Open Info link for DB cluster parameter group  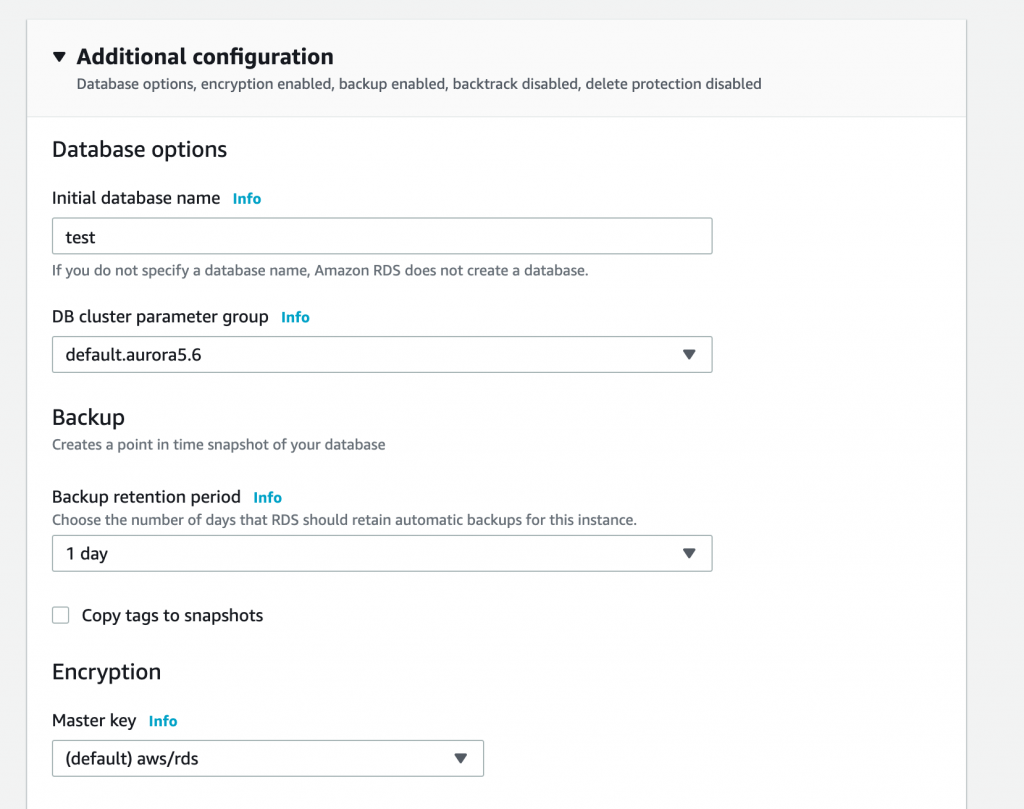pos(295,317)
